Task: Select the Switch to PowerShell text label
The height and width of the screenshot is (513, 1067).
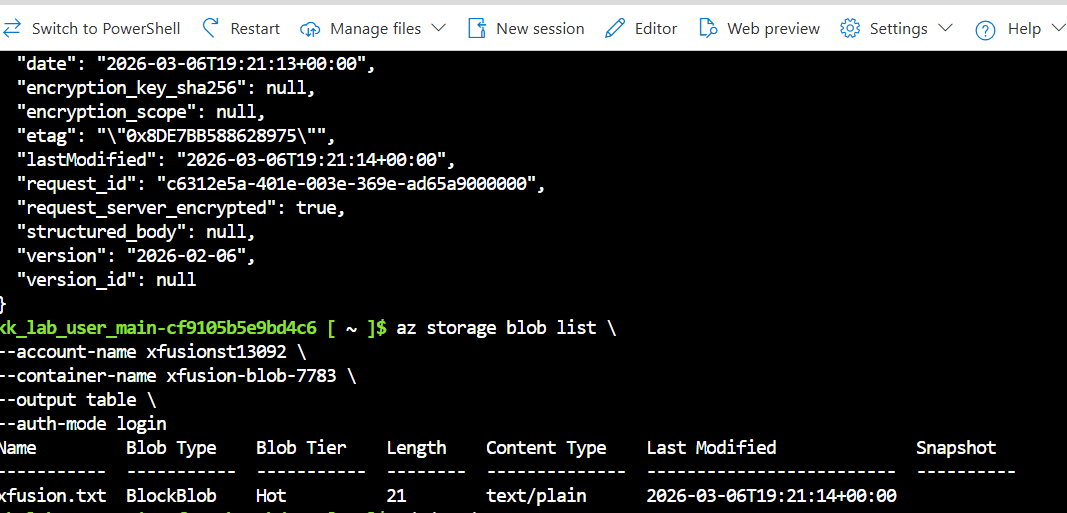Action: [x=106, y=29]
